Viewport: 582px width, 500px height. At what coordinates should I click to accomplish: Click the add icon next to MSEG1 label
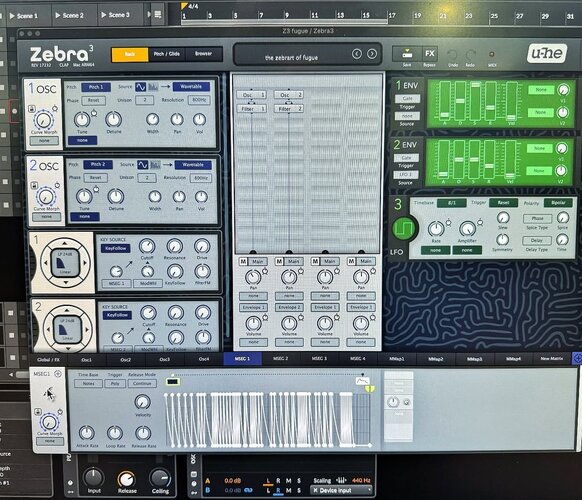pos(58,374)
